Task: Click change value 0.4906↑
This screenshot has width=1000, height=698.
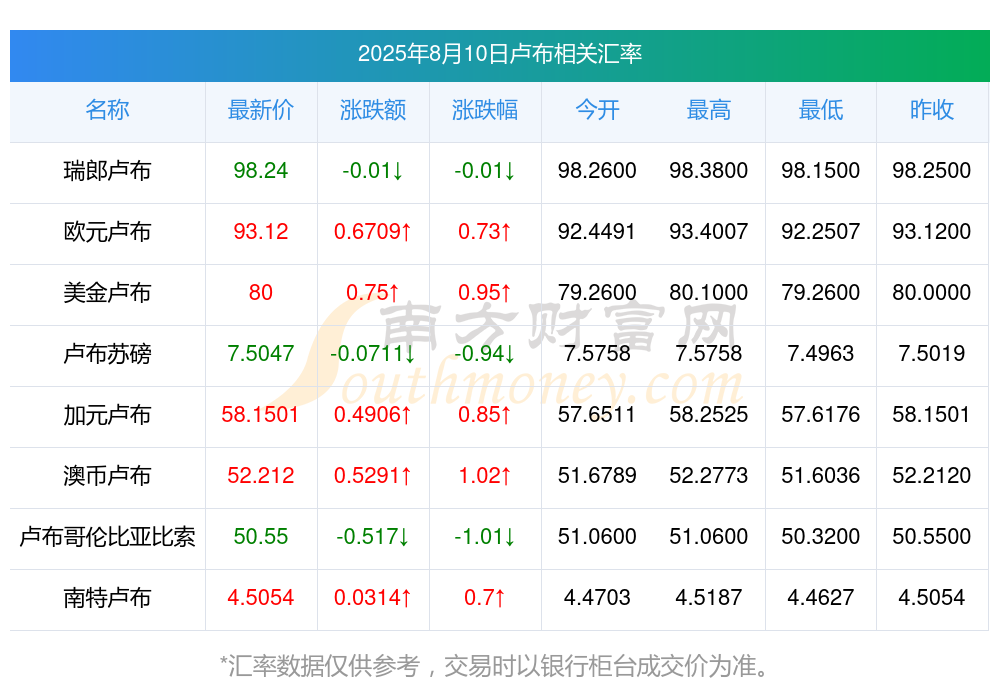Action: coord(373,415)
